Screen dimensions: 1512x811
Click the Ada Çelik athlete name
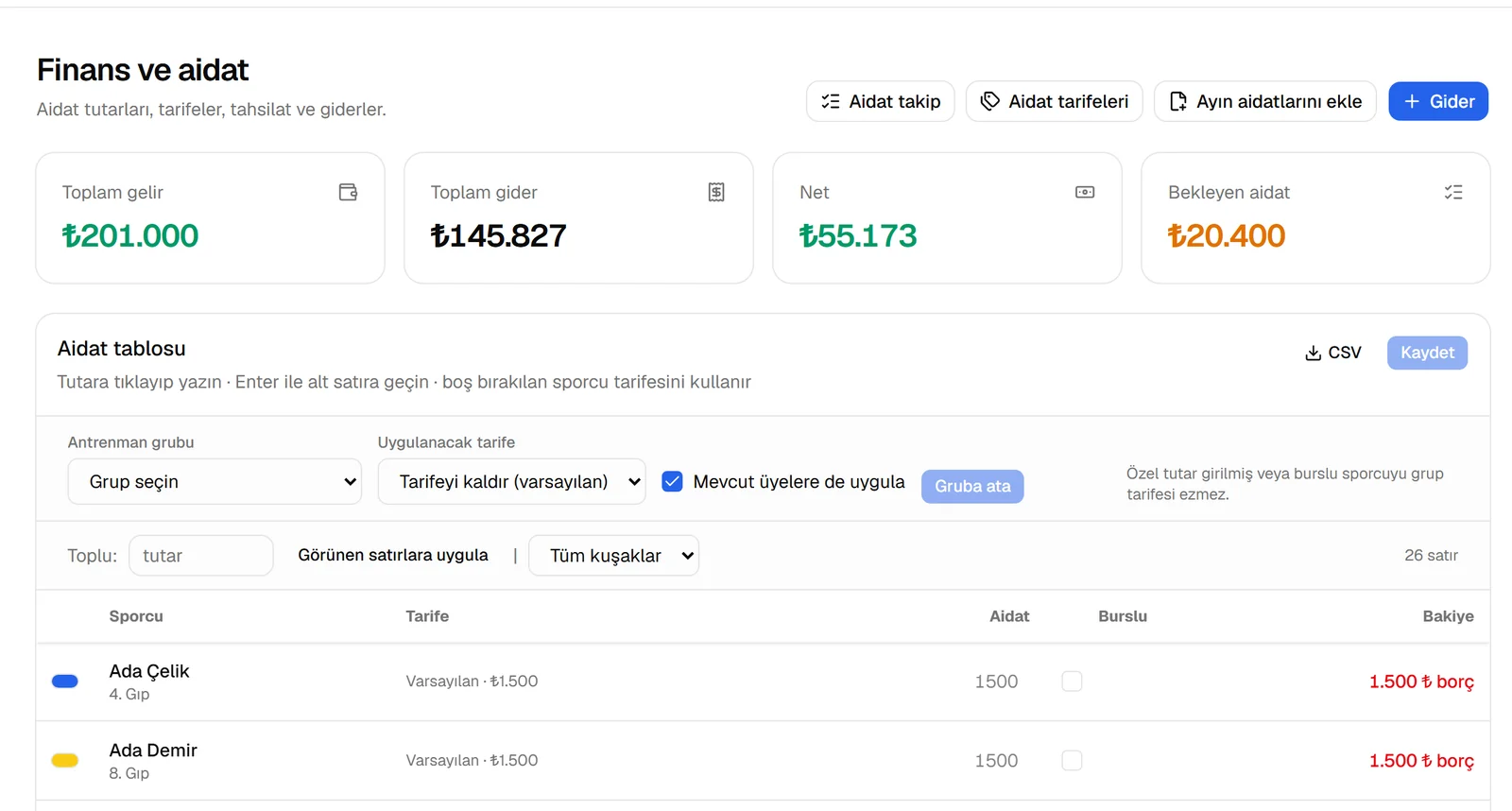click(x=149, y=670)
